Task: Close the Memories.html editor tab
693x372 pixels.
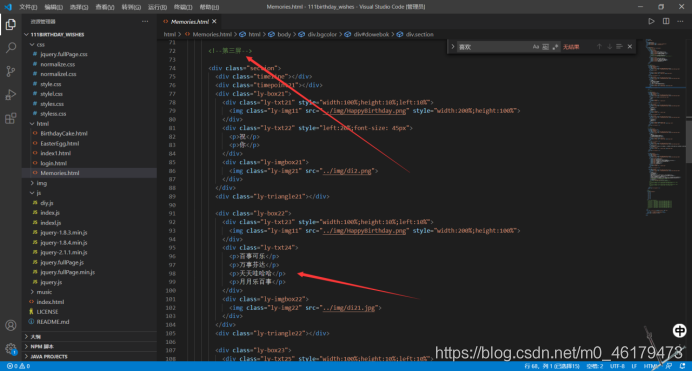Action: (x=214, y=21)
